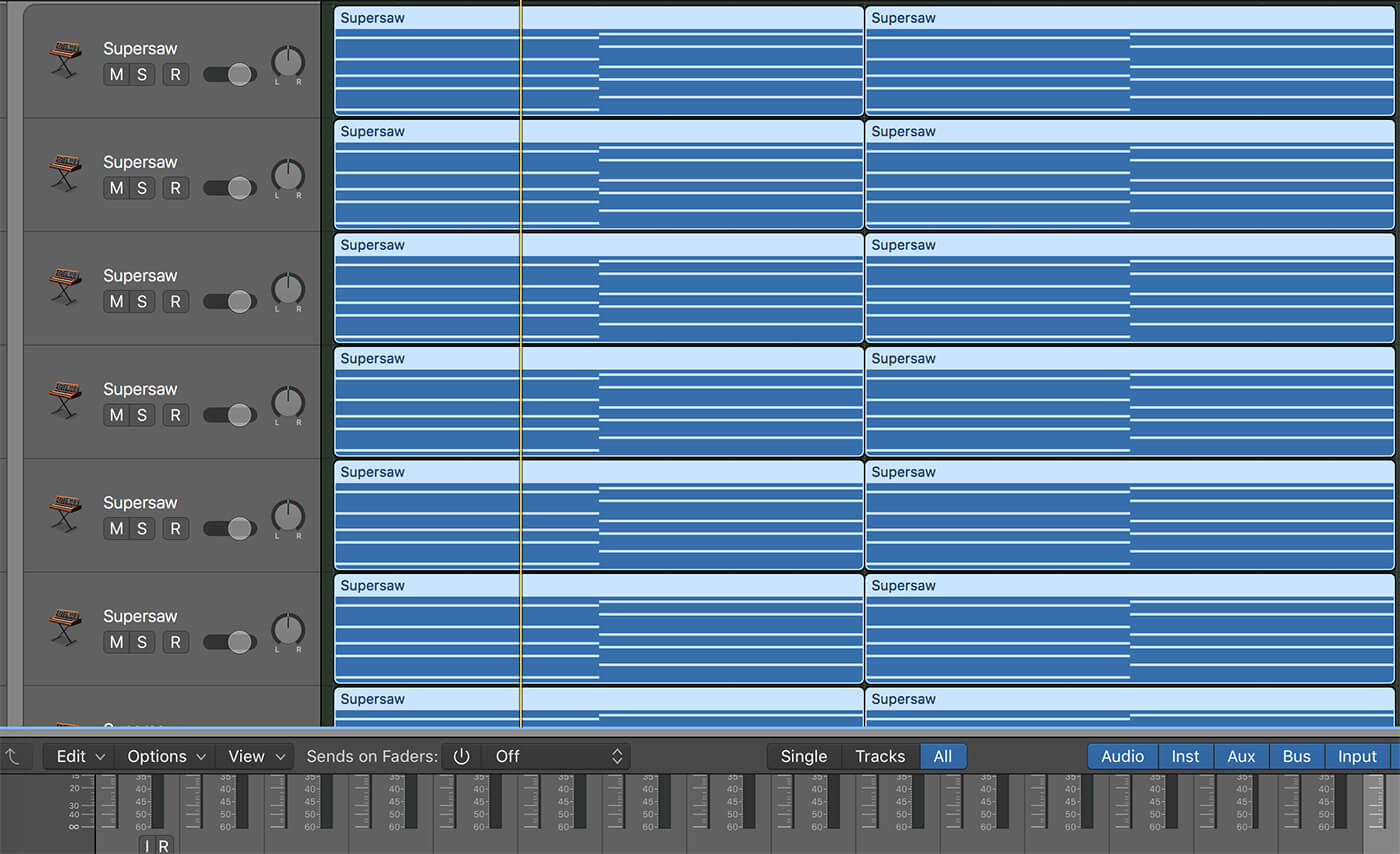Solo the fifth Supersaw track with S

142,528
